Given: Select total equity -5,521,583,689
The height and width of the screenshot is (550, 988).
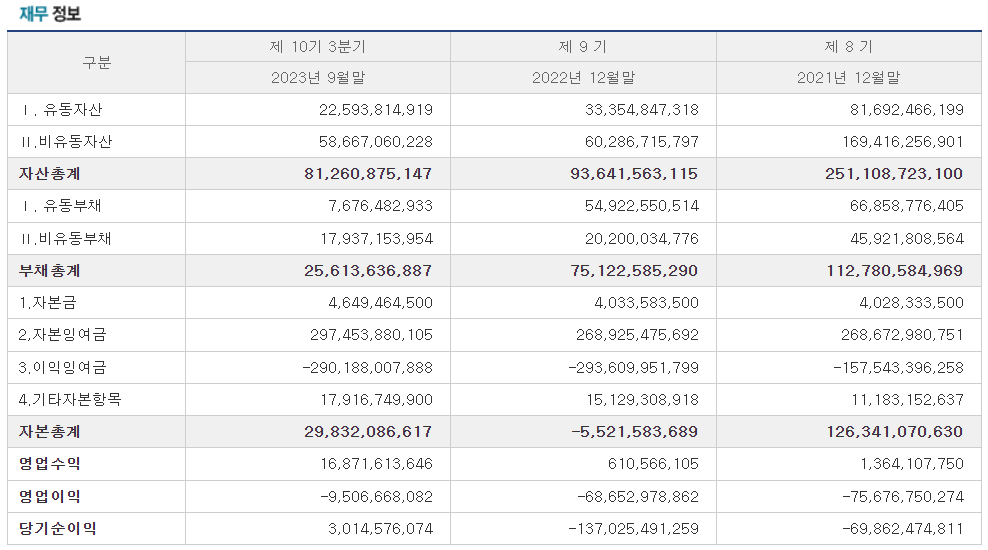Looking at the screenshot, I should (x=635, y=432).
